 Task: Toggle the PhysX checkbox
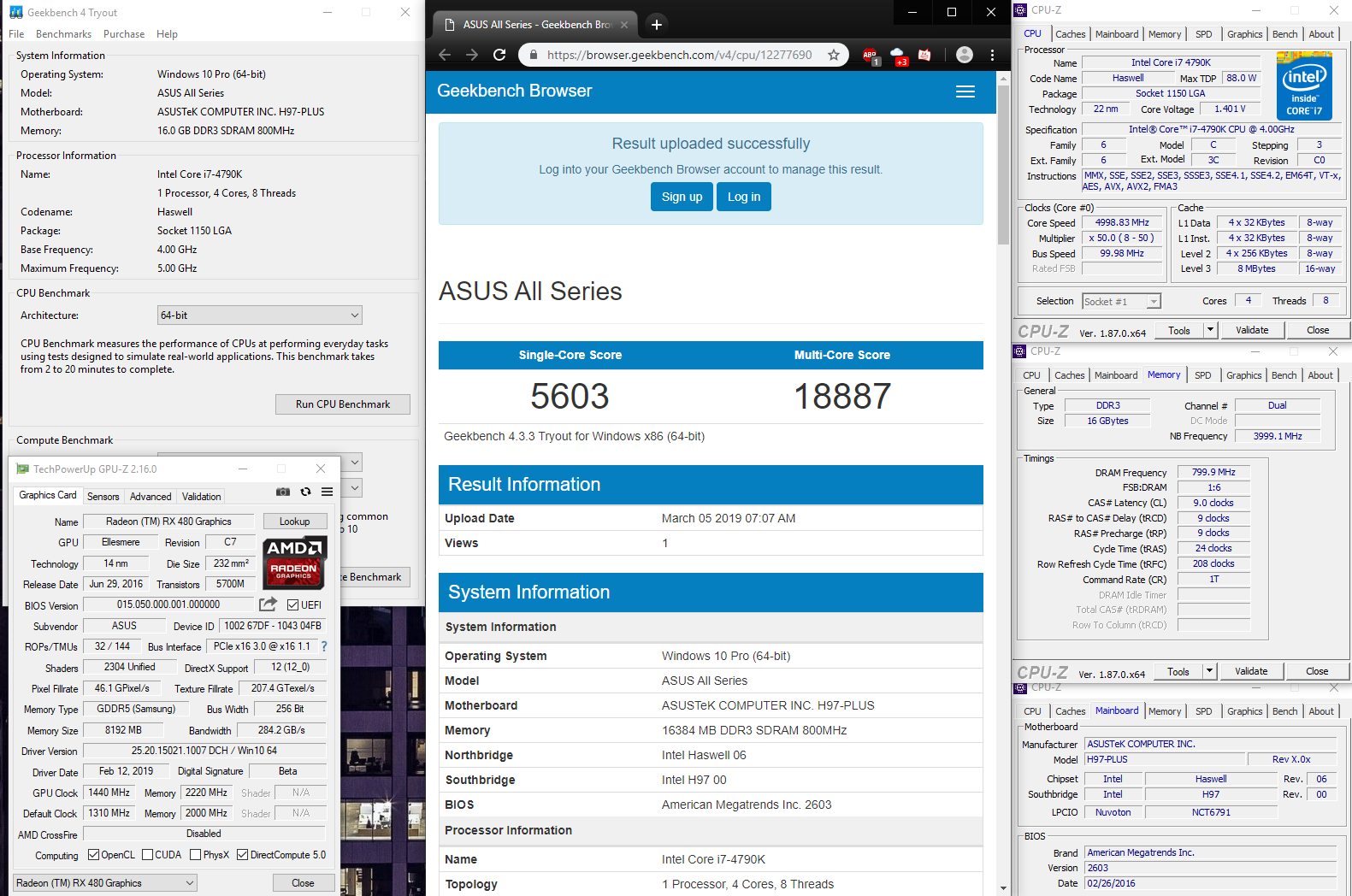196,855
